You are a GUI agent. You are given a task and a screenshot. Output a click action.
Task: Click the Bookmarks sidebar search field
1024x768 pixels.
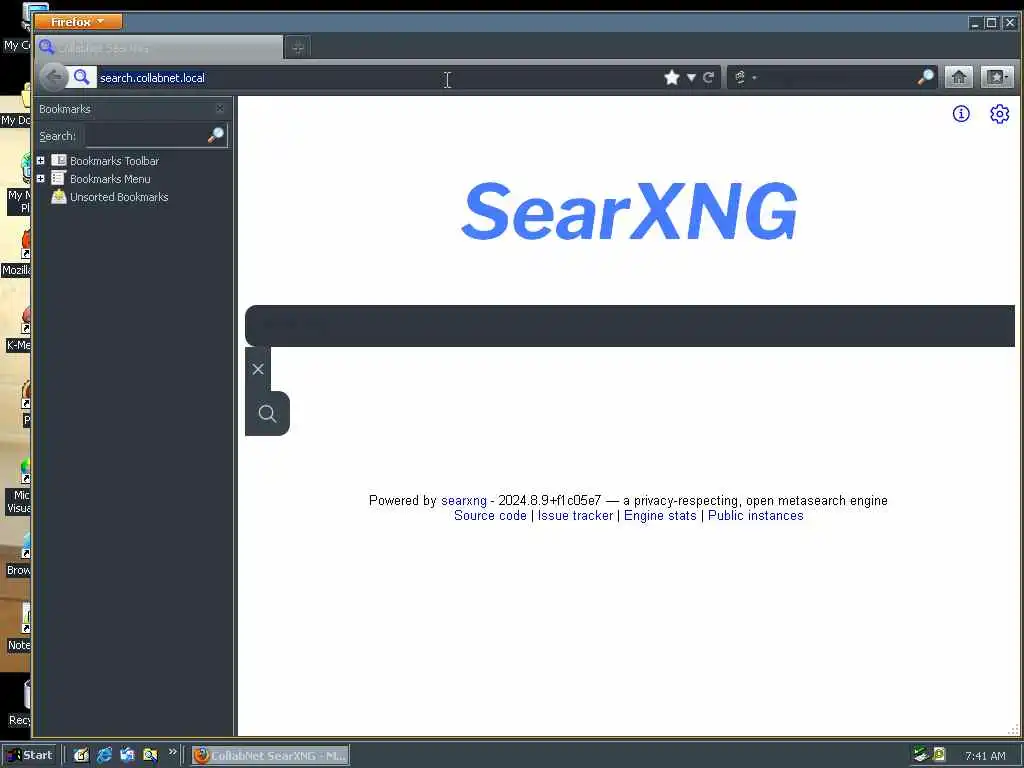146,136
